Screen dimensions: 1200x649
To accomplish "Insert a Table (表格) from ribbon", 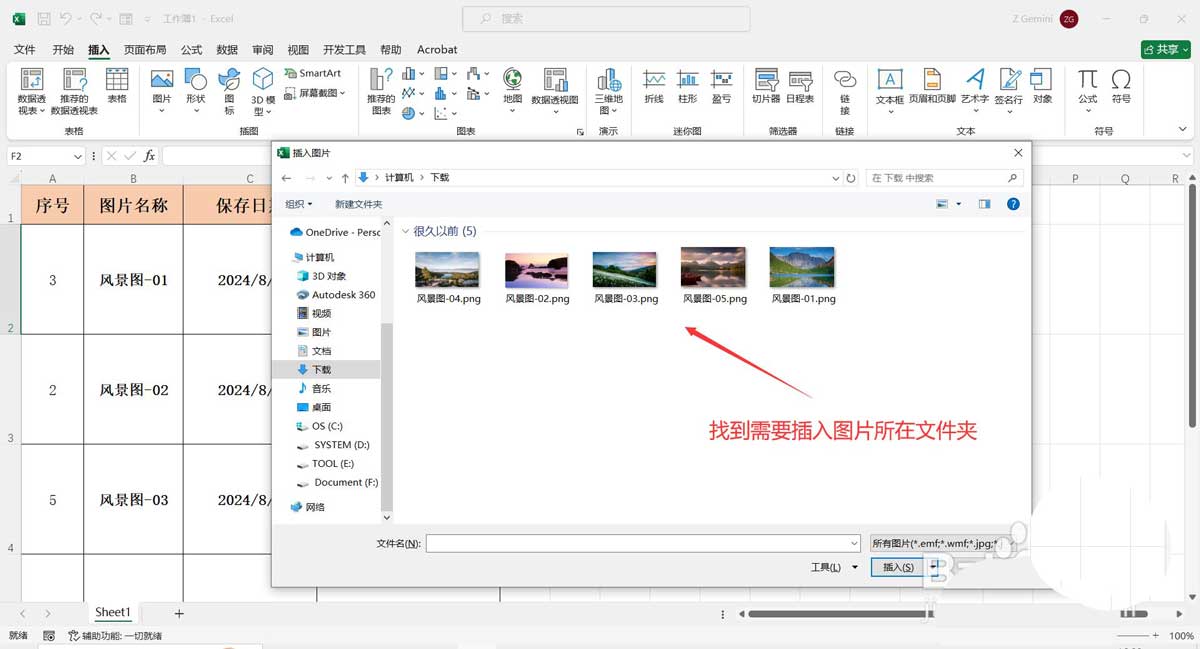I will 117,87.
